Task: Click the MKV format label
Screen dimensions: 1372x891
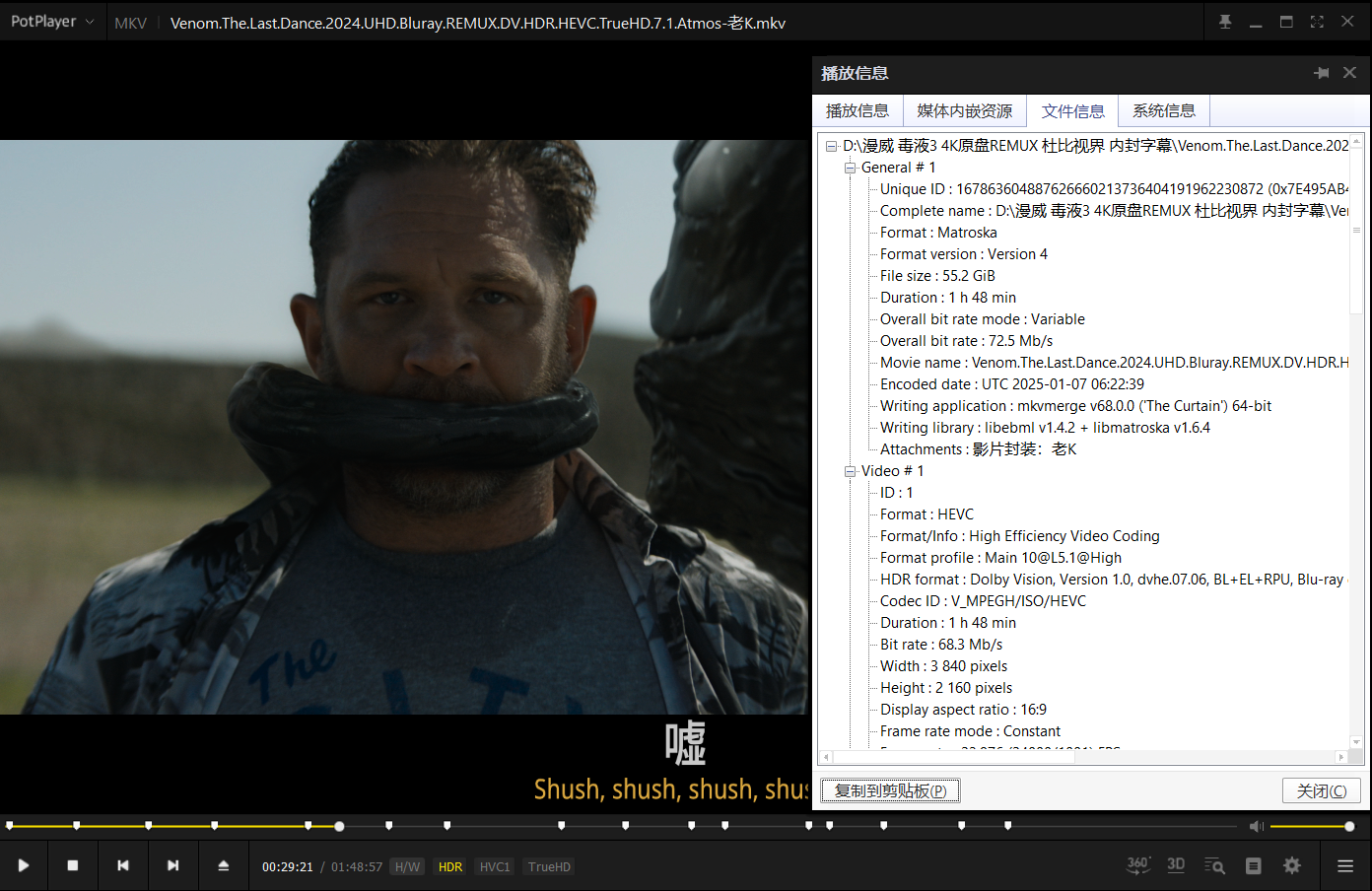Action: [130, 23]
